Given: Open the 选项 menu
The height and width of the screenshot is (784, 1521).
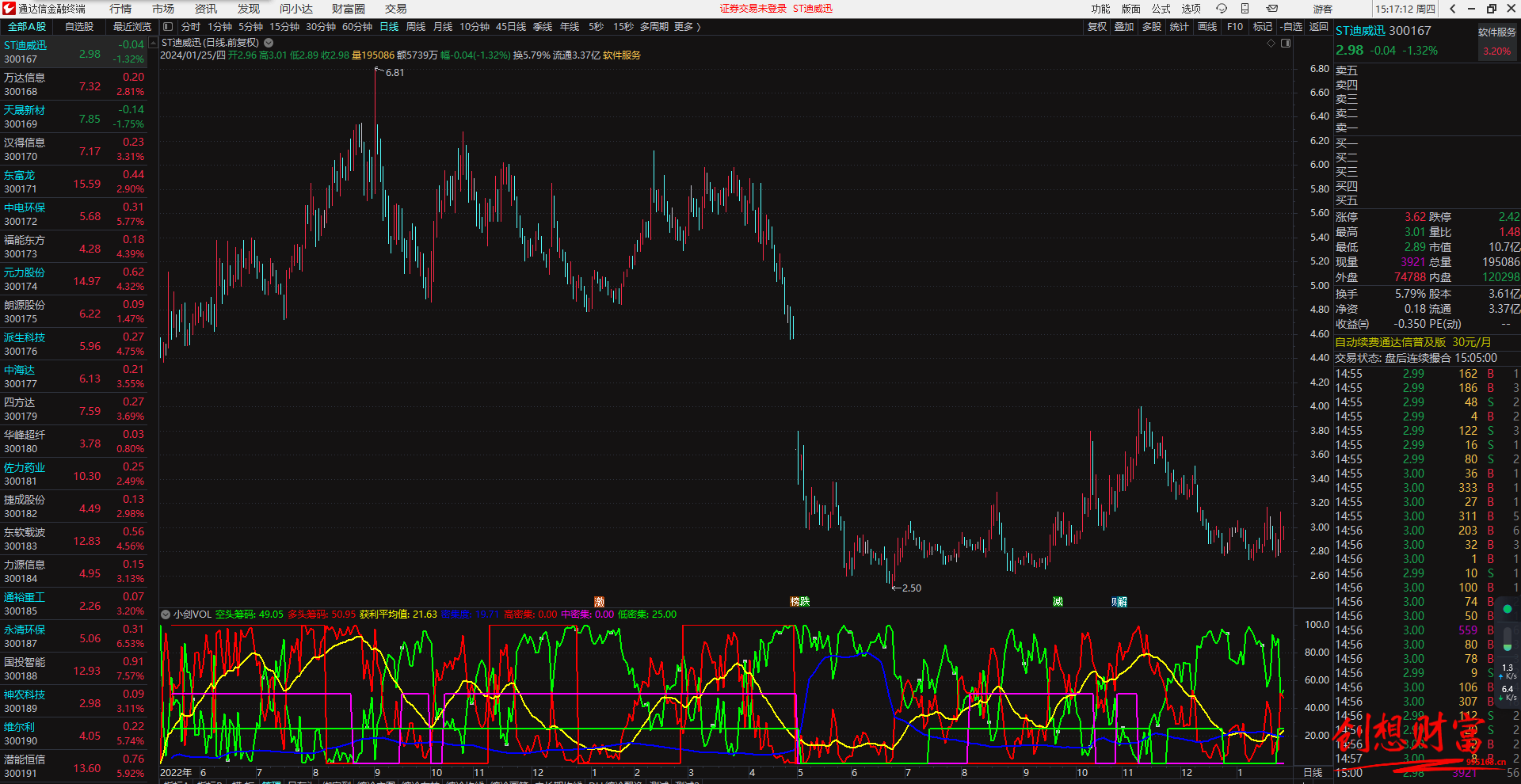Looking at the screenshot, I should point(1191,9).
